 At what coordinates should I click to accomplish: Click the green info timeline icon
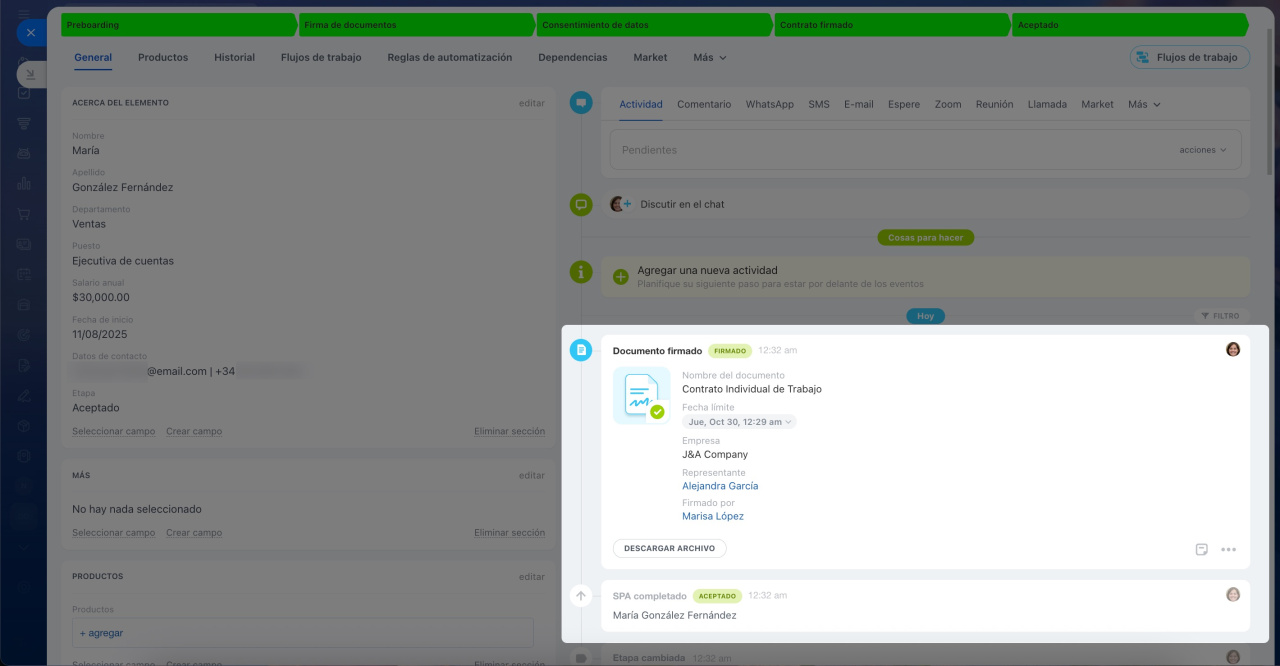(x=581, y=271)
